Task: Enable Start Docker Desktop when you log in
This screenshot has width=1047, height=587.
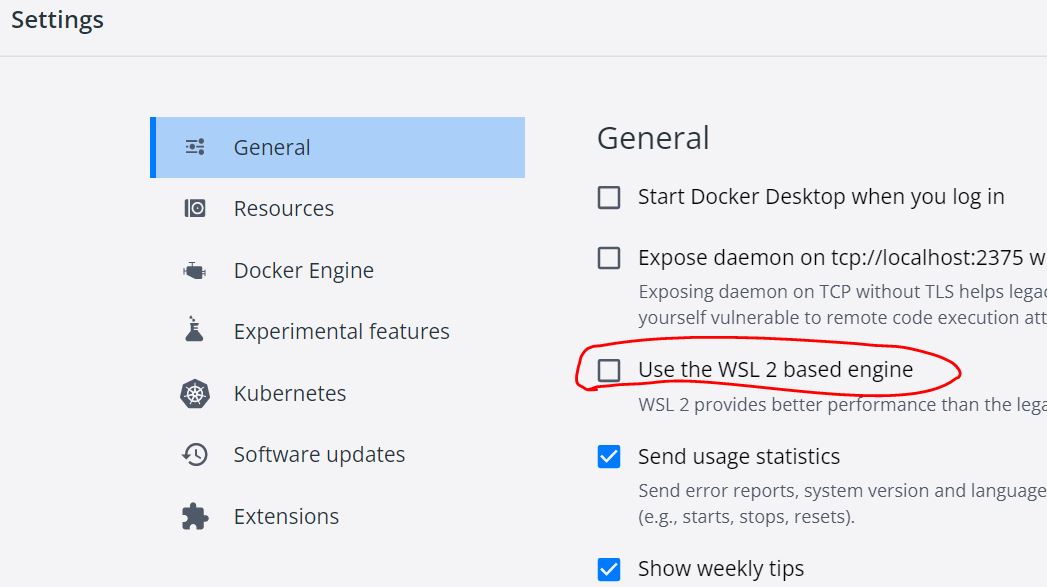Action: pyautogui.click(x=609, y=197)
